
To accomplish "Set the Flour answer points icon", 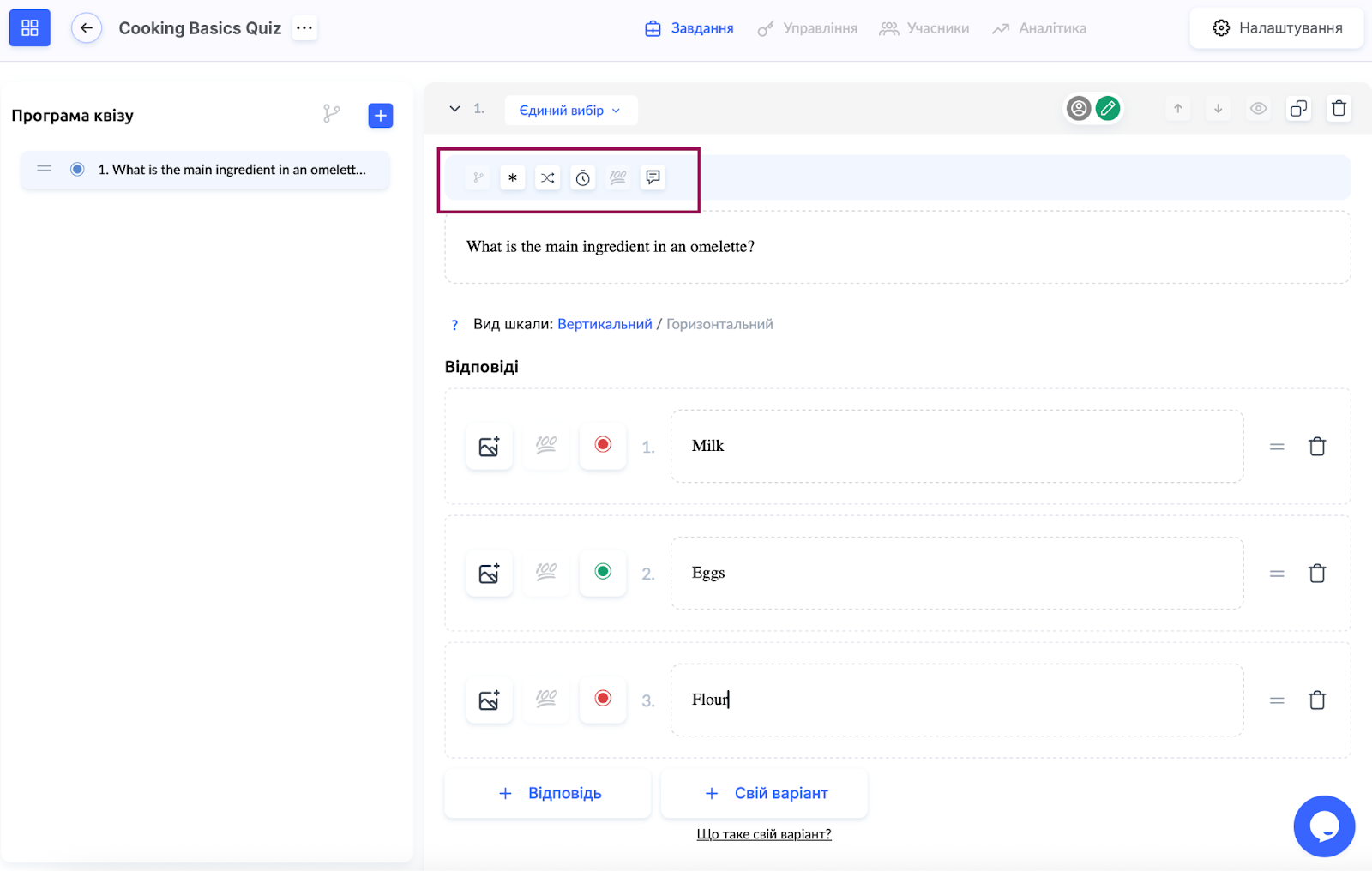I will [x=546, y=700].
